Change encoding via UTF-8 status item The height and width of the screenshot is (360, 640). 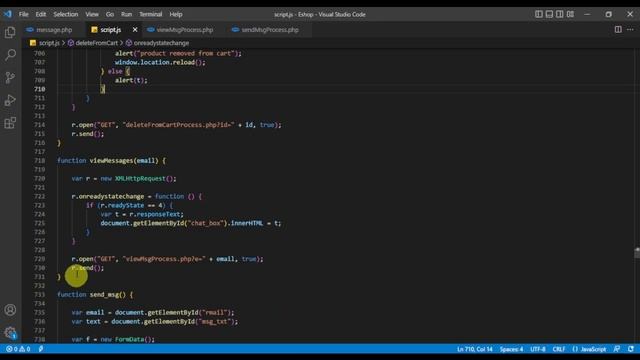coord(538,349)
